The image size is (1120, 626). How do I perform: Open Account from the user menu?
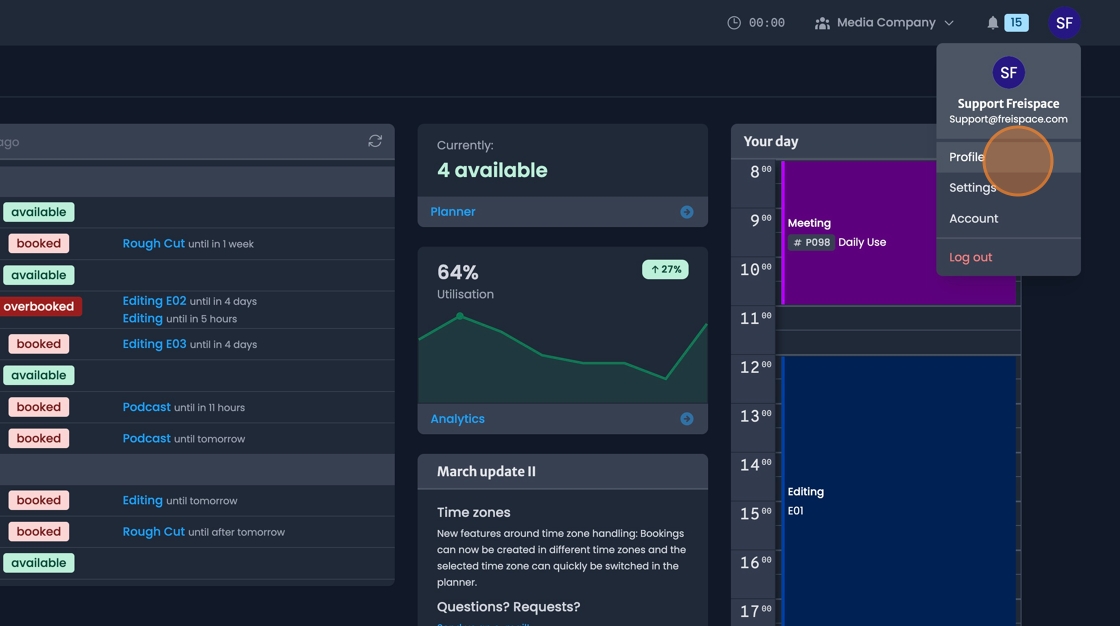(973, 219)
